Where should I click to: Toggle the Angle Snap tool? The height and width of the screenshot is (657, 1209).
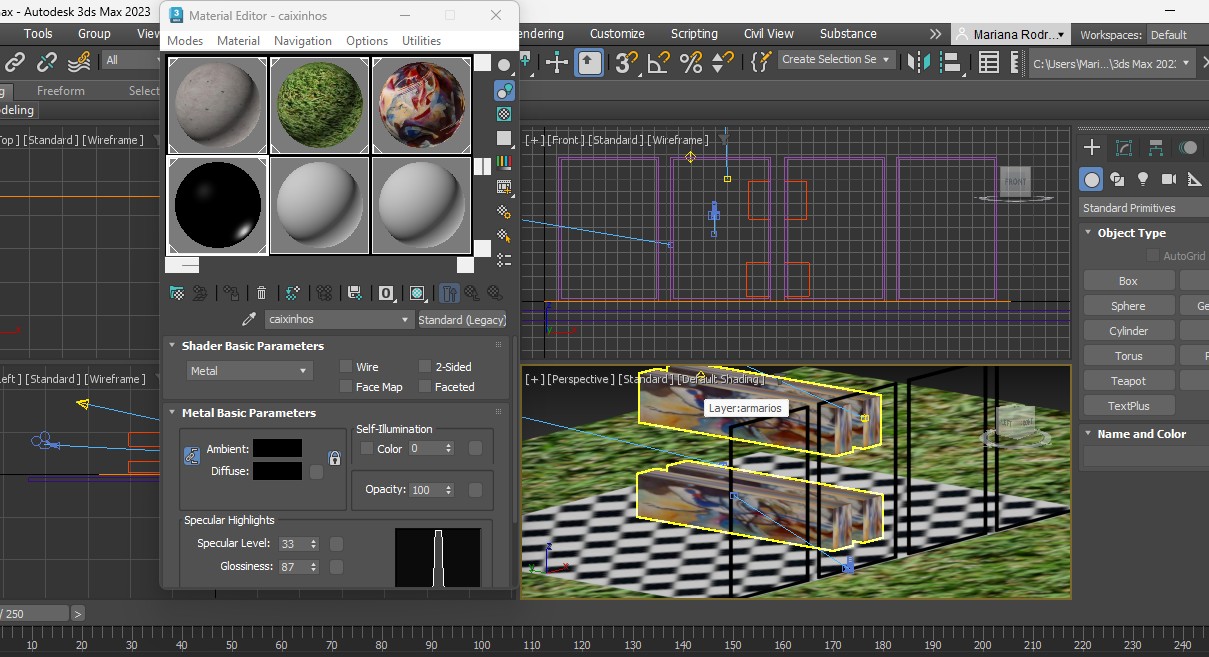point(658,63)
